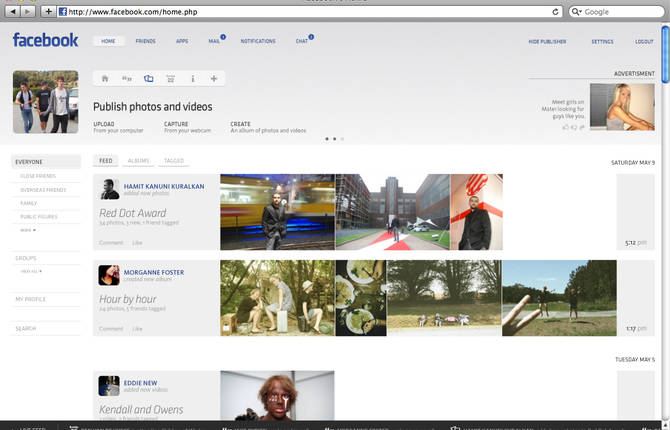The height and width of the screenshot is (430, 670).
Task: Select the quote status icon in publisher
Action: (x=127, y=79)
